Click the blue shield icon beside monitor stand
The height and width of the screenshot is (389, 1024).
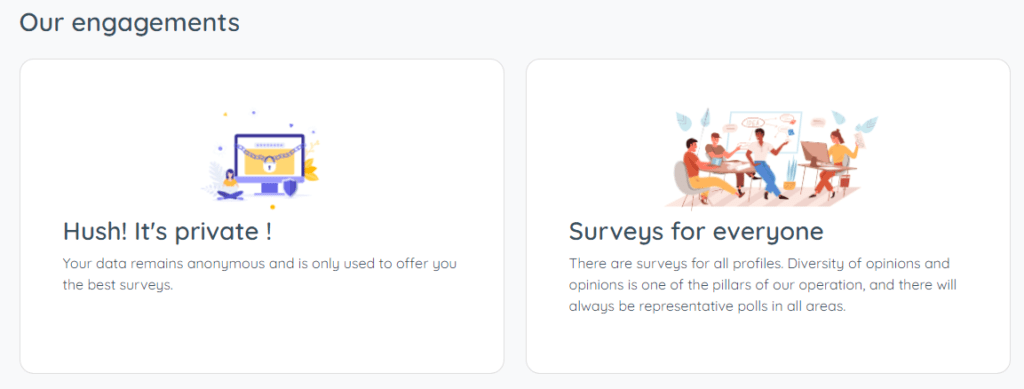tap(291, 188)
